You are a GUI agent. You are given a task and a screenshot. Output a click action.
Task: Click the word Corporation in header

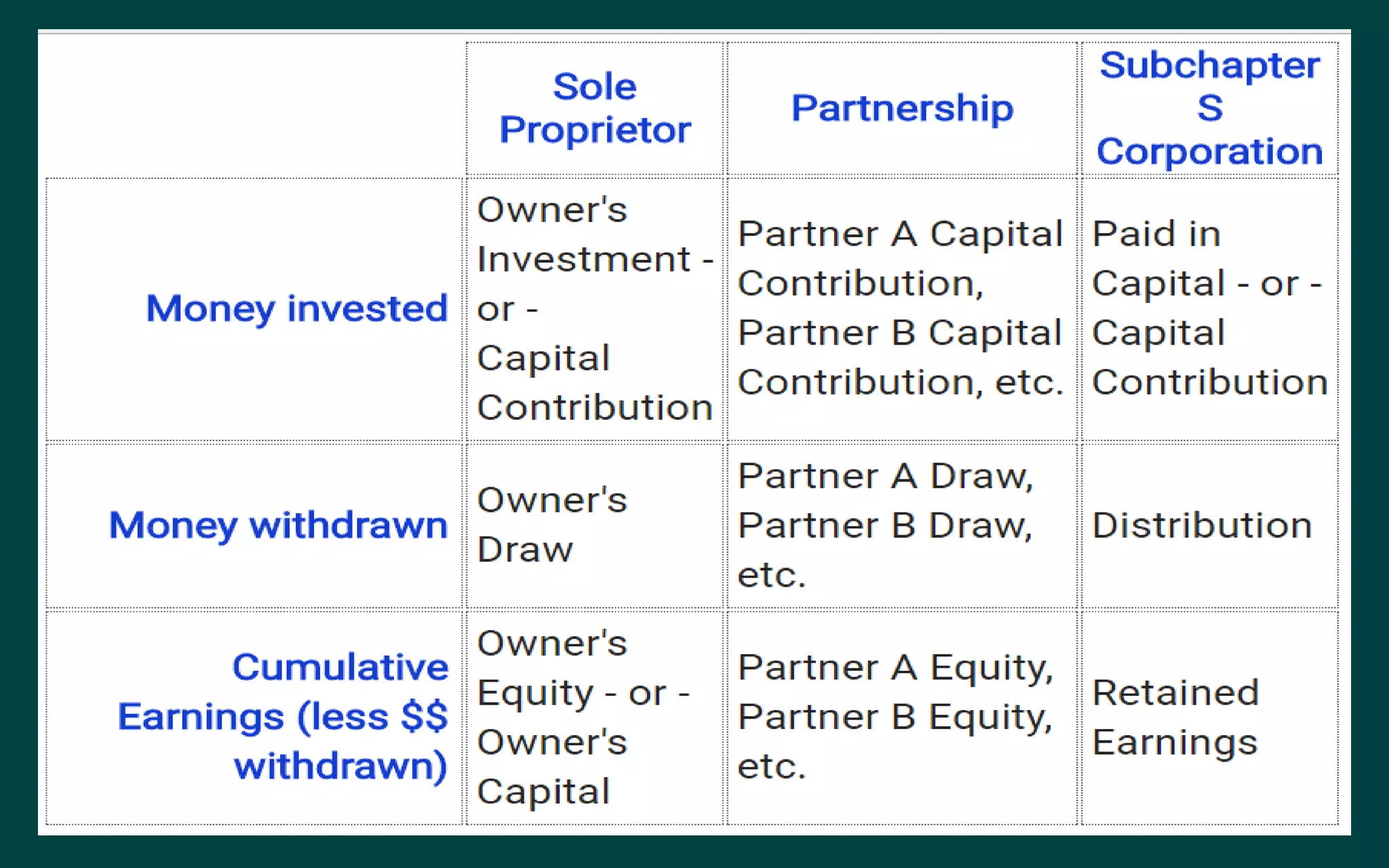pos(1209,151)
